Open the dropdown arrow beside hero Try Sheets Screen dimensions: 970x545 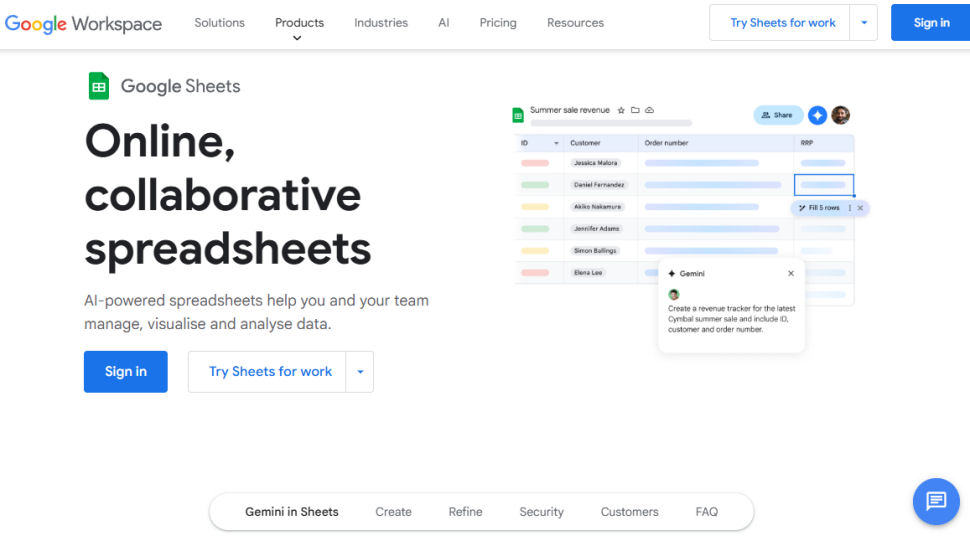pos(360,372)
